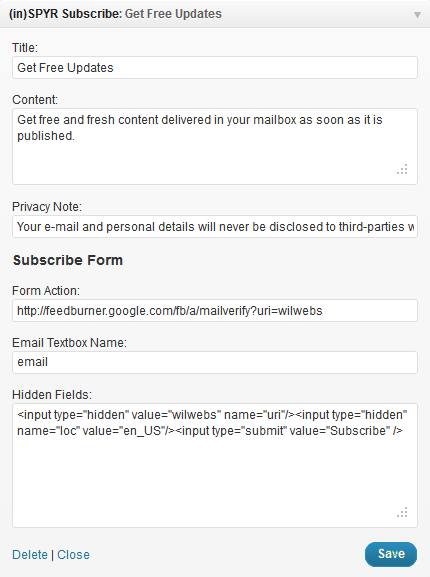Click the "Form Action:" label

pos(46,291)
